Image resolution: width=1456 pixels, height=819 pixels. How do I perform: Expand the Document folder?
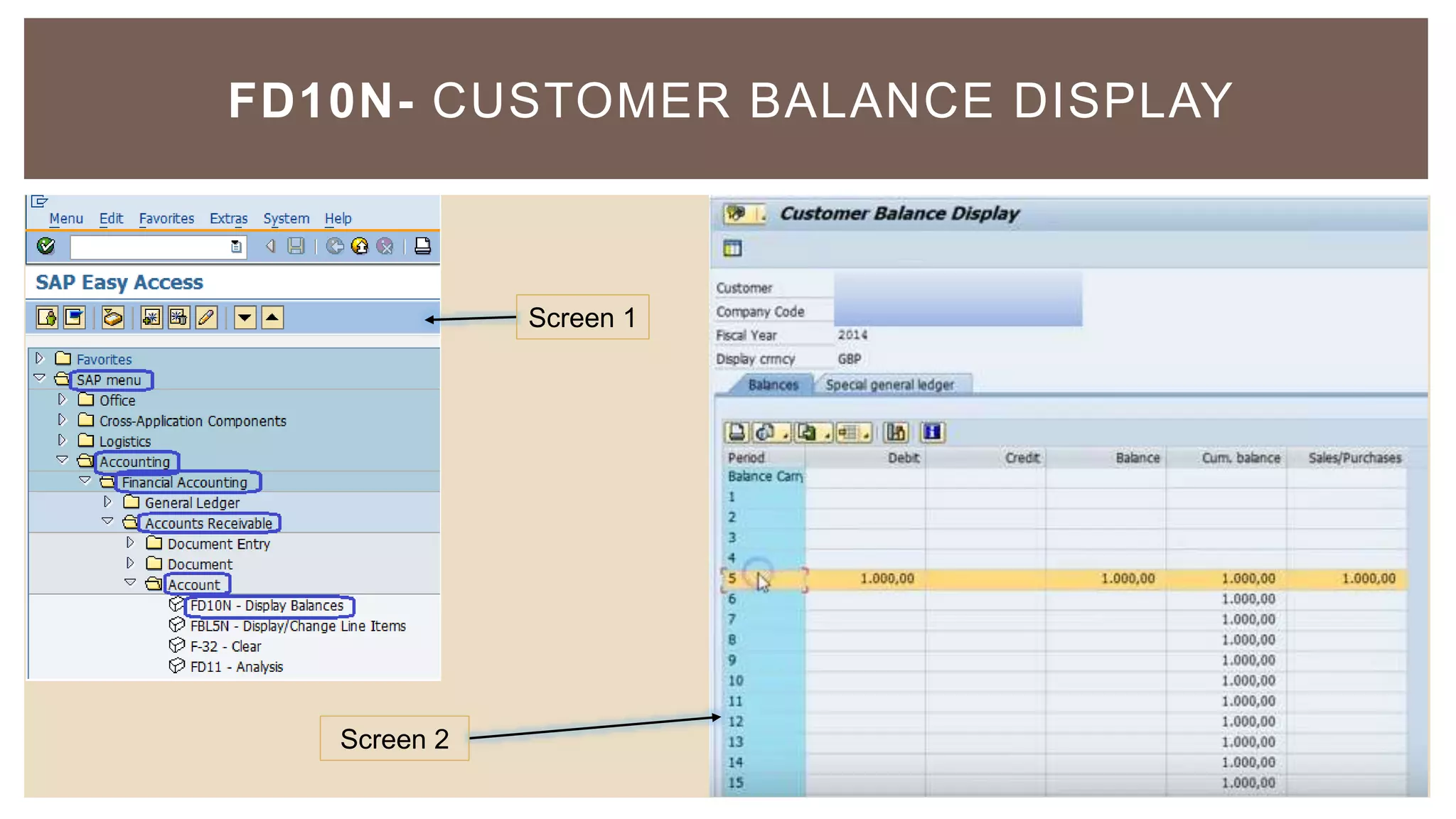tap(131, 563)
